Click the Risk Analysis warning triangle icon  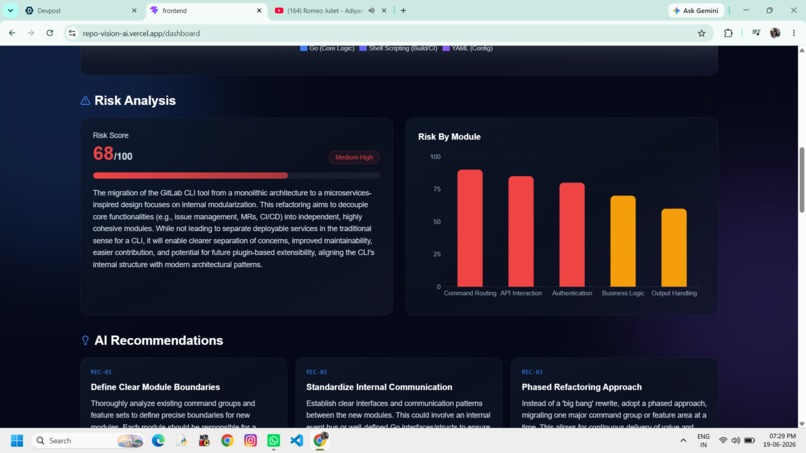(x=85, y=101)
